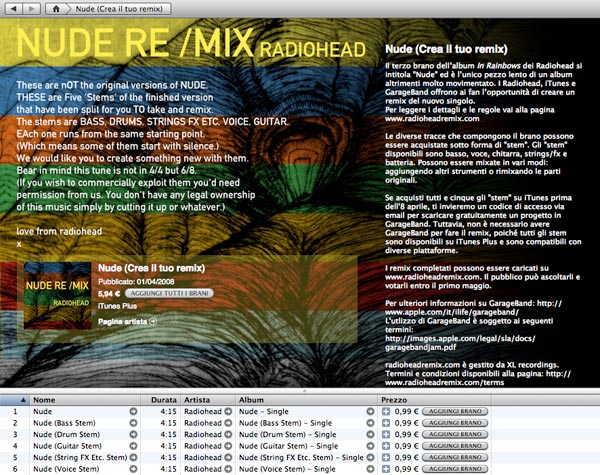600x475 pixels.
Task: Click the plus icon in the Guitar Stem price cell
Action: (386, 446)
